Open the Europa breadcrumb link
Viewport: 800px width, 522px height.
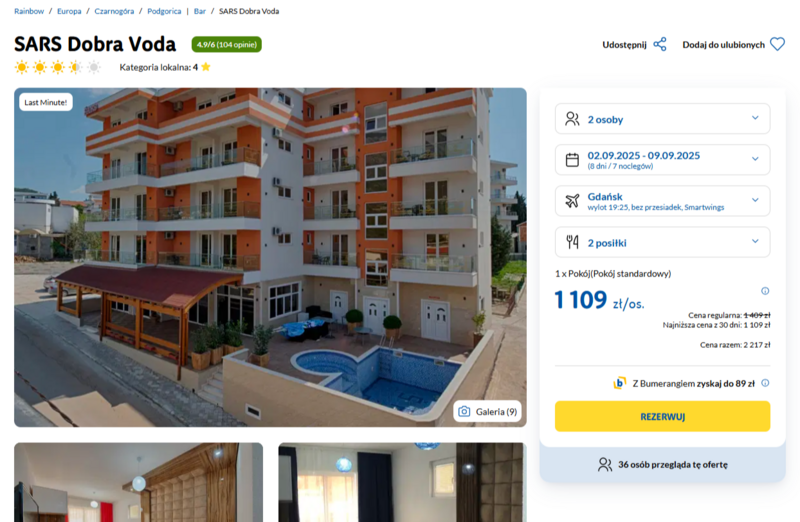(69, 11)
